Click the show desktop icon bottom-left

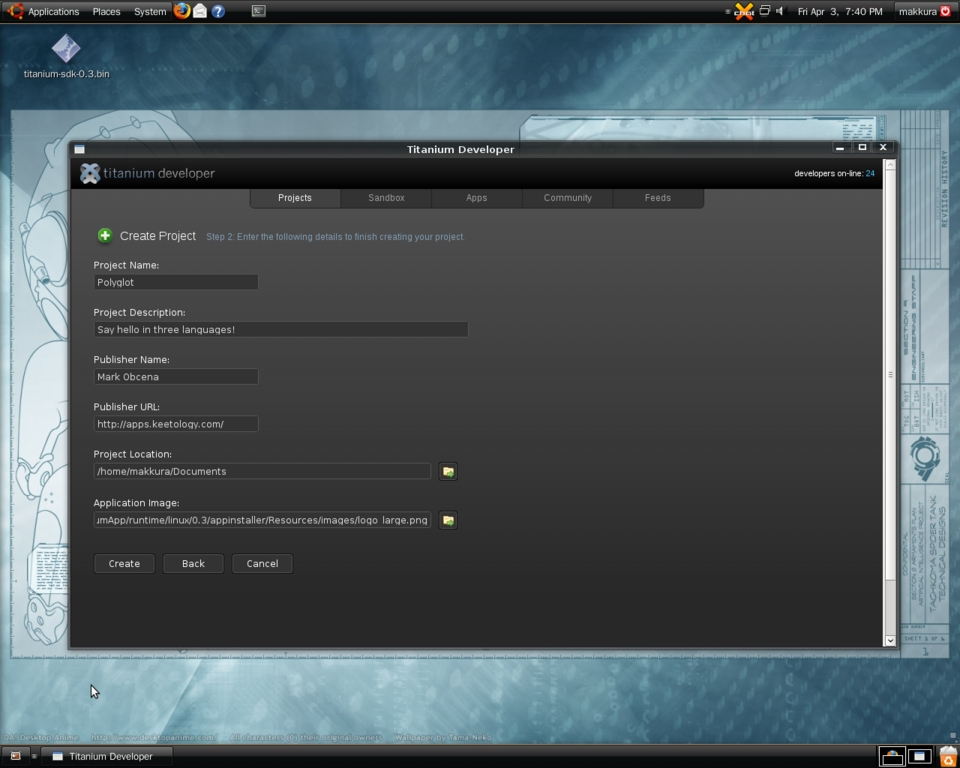pyautogui.click(x=15, y=756)
